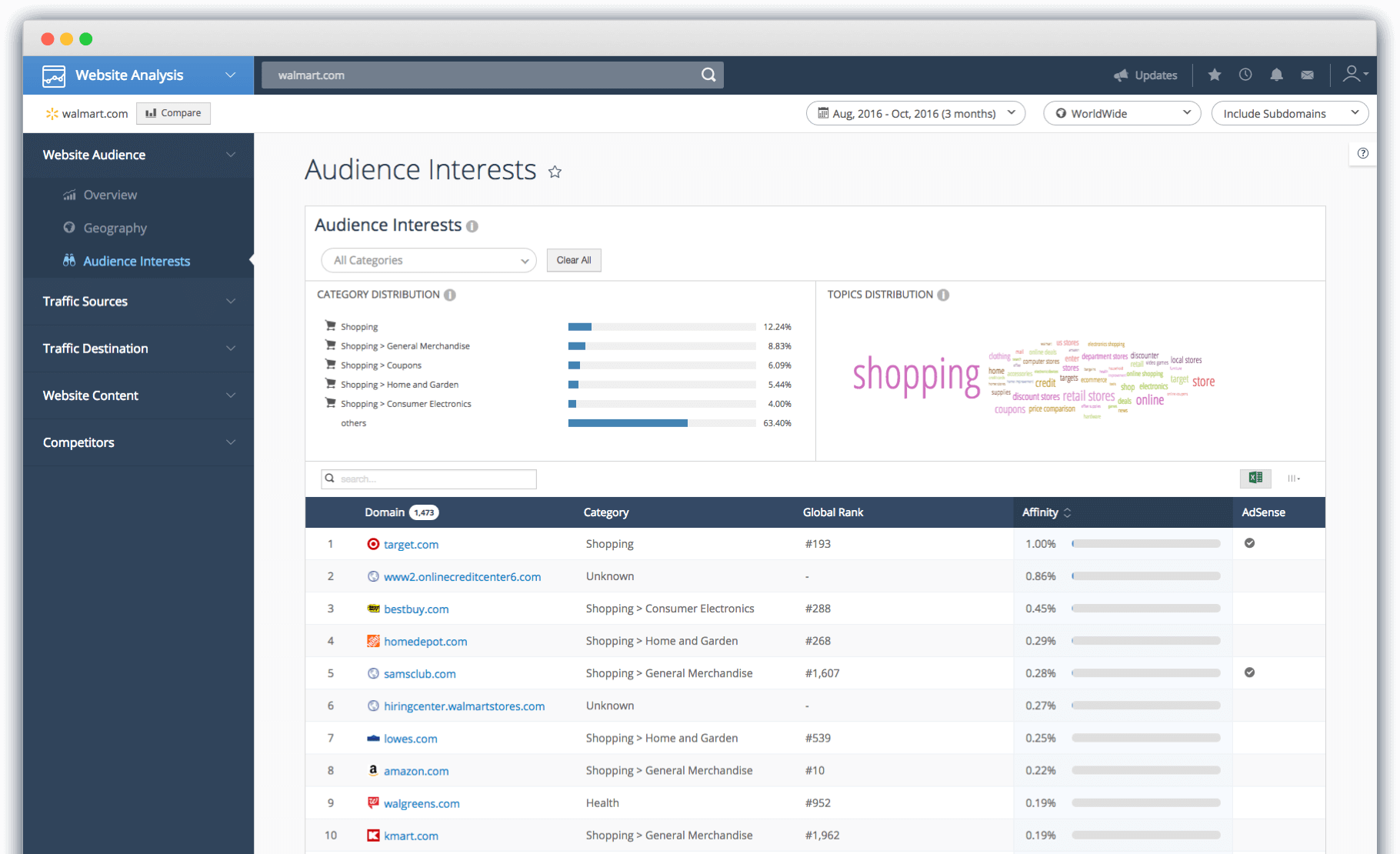Click inside the table search field
Image resolution: width=1400 pixels, height=854 pixels.
(x=428, y=479)
